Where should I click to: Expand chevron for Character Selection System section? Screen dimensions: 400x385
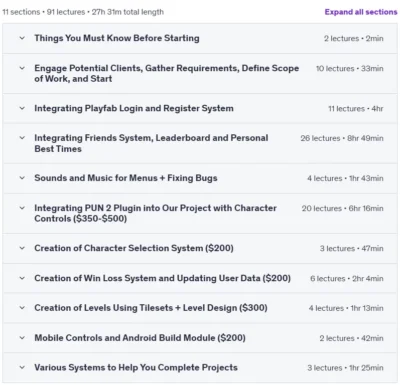[x=22, y=248]
